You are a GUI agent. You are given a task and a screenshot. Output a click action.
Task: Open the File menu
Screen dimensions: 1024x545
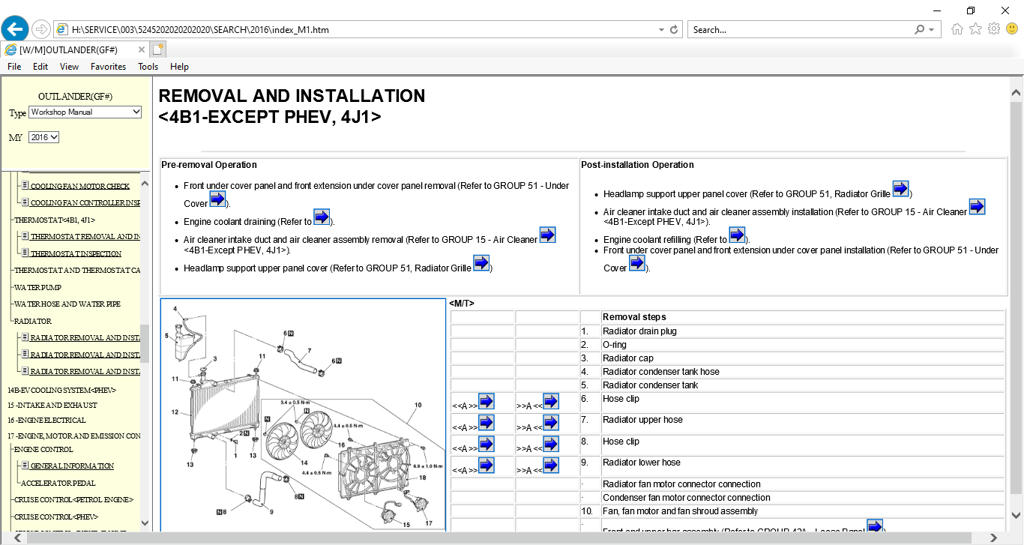click(x=14, y=67)
